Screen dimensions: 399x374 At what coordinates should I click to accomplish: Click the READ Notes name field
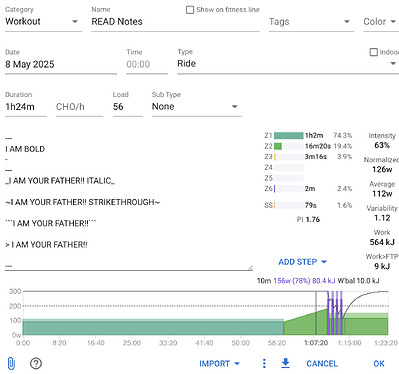pos(175,22)
